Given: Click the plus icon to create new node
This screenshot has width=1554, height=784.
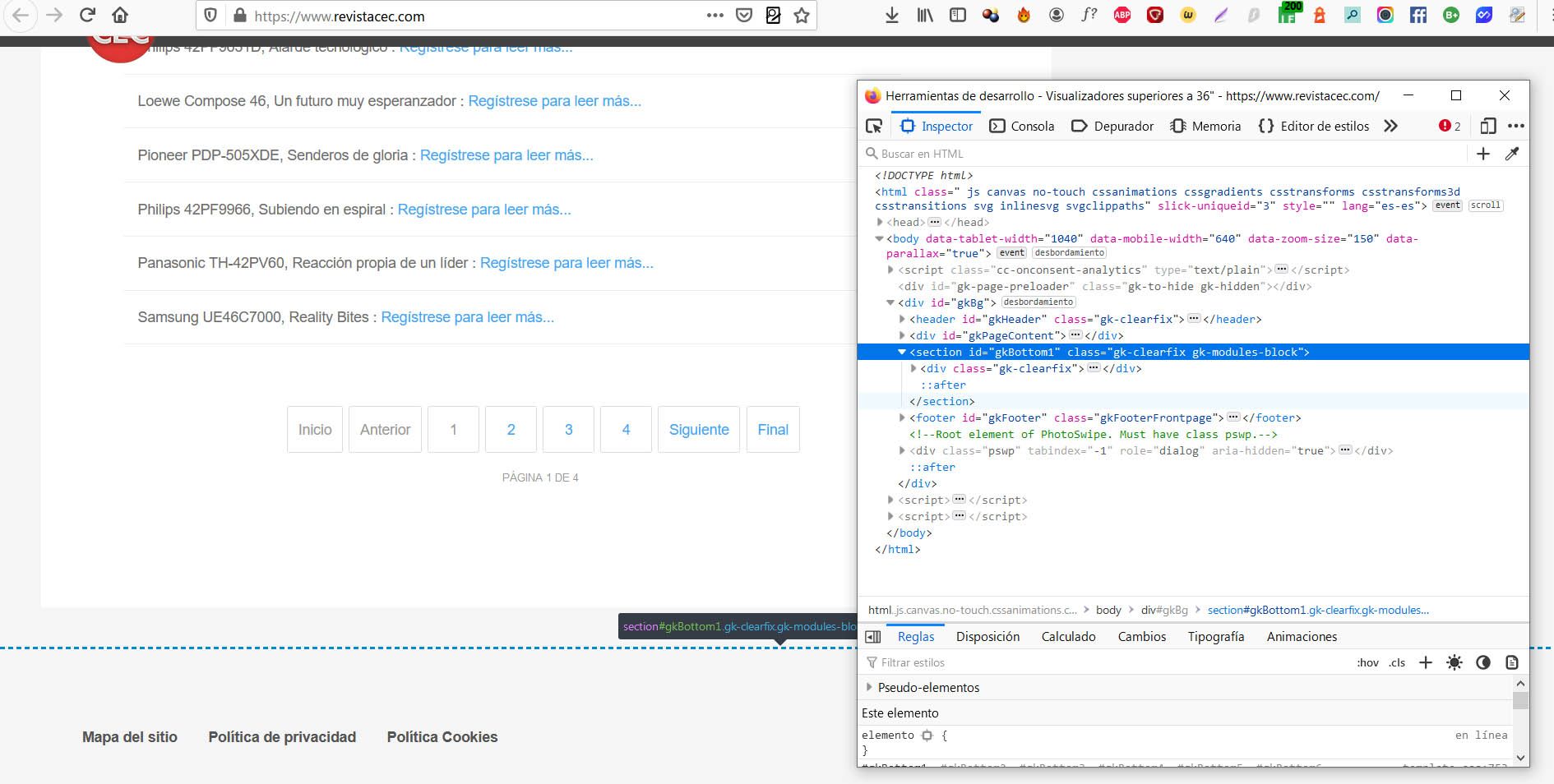Looking at the screenshot, I should pos(1483,154).
